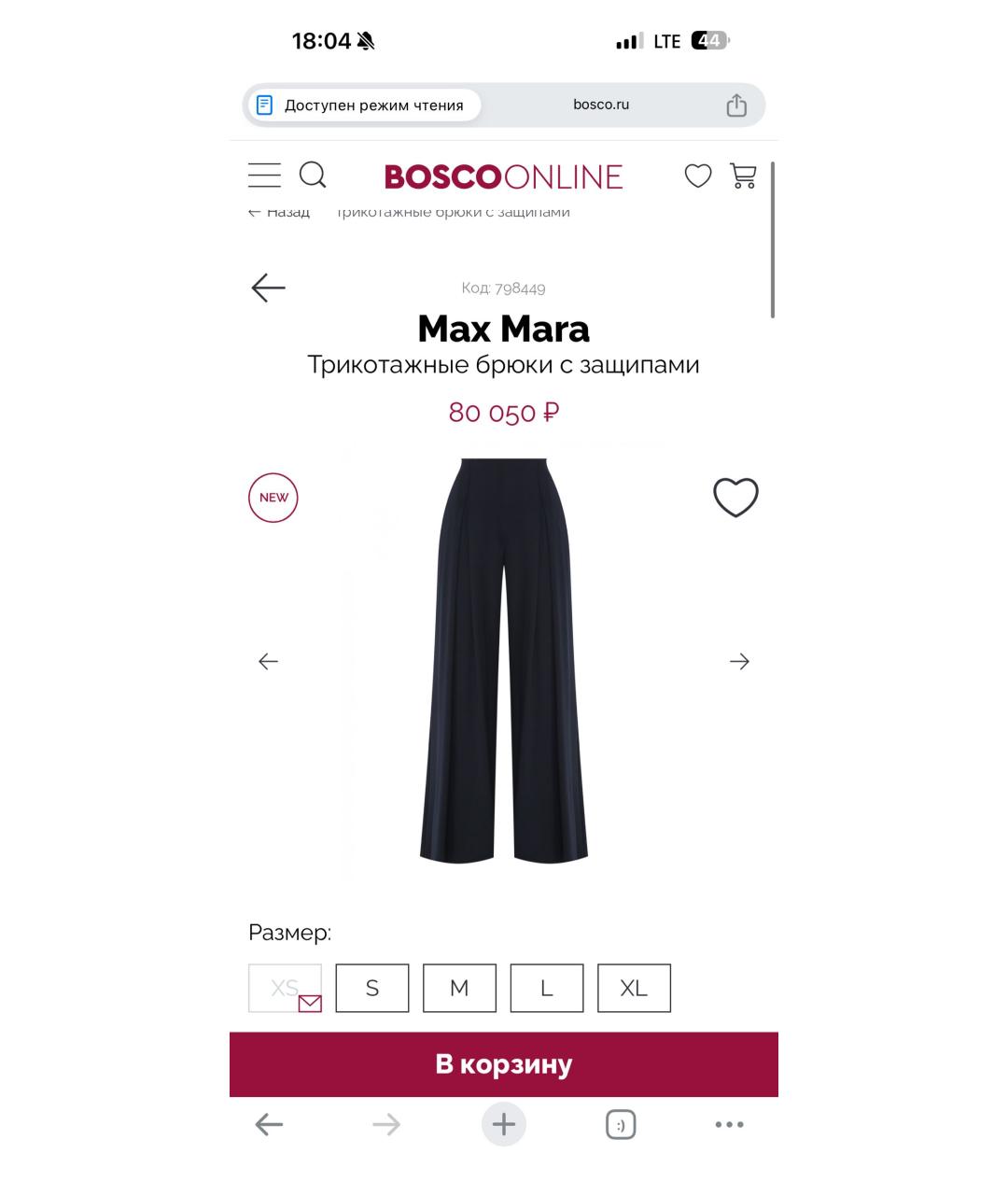1008x1195 pixels.
Task: Go to BOSCO ONLINE home logo
Action: pos(504,176)
